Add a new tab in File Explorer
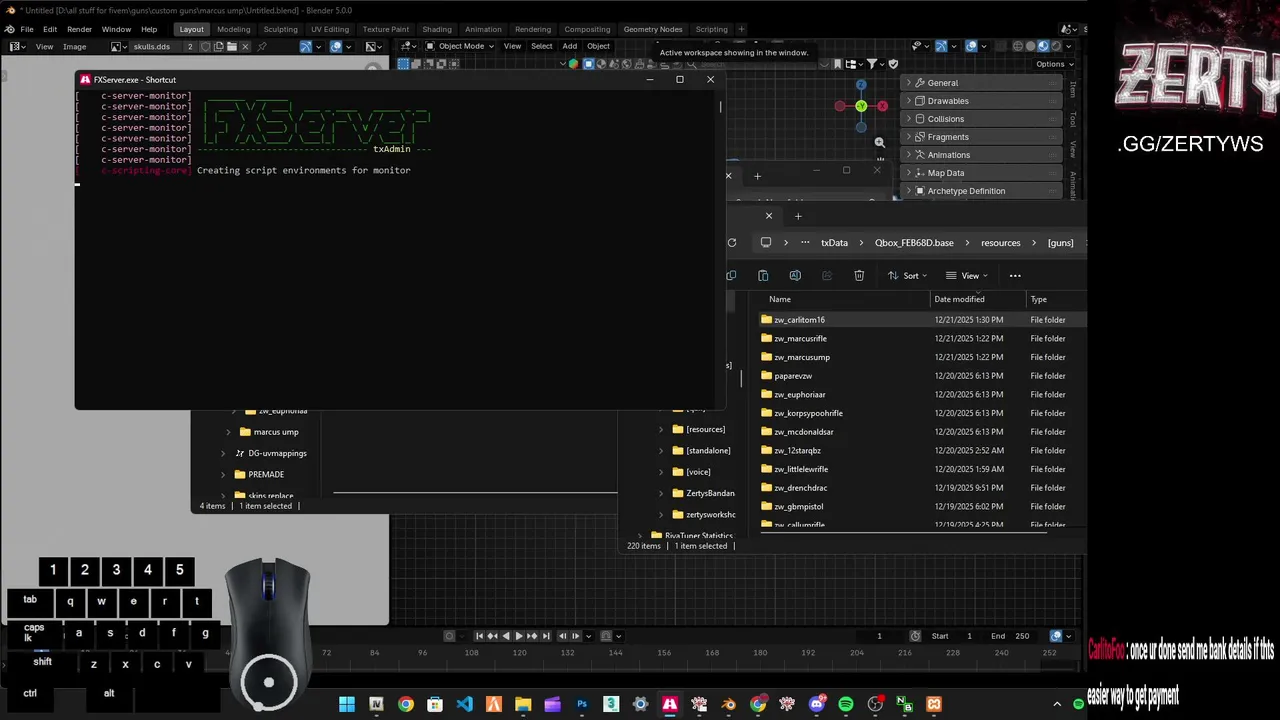 [798, 216]
